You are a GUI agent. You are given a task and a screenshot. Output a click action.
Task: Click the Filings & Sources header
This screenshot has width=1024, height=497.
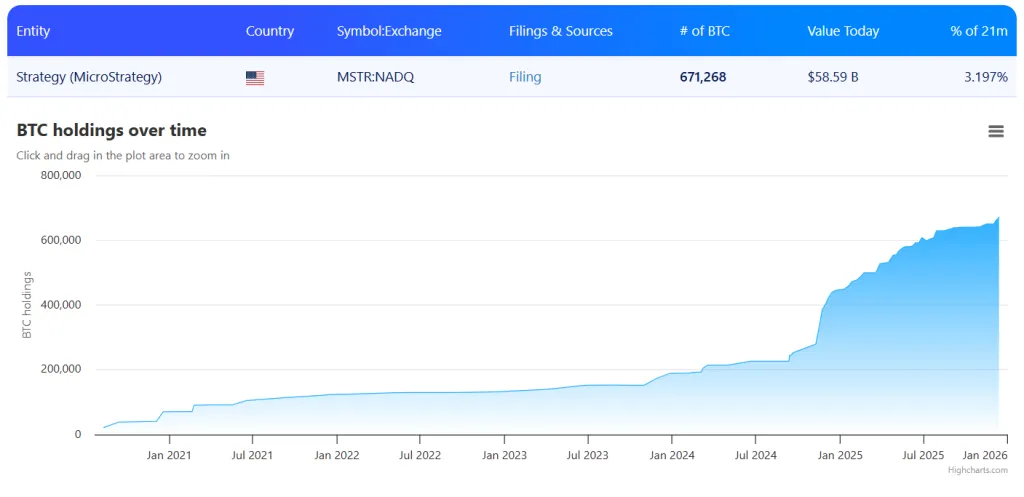[561, 31]
